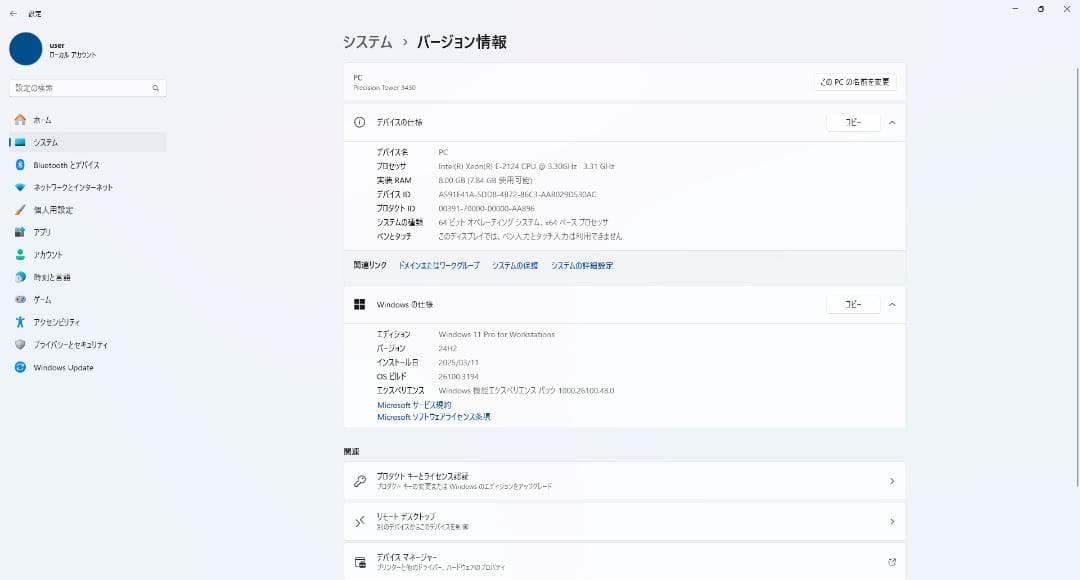Screen dimensions: 1080x580
Task: Open プライバシーとセキュリティ settings
Action: click(x=70, y=345)
